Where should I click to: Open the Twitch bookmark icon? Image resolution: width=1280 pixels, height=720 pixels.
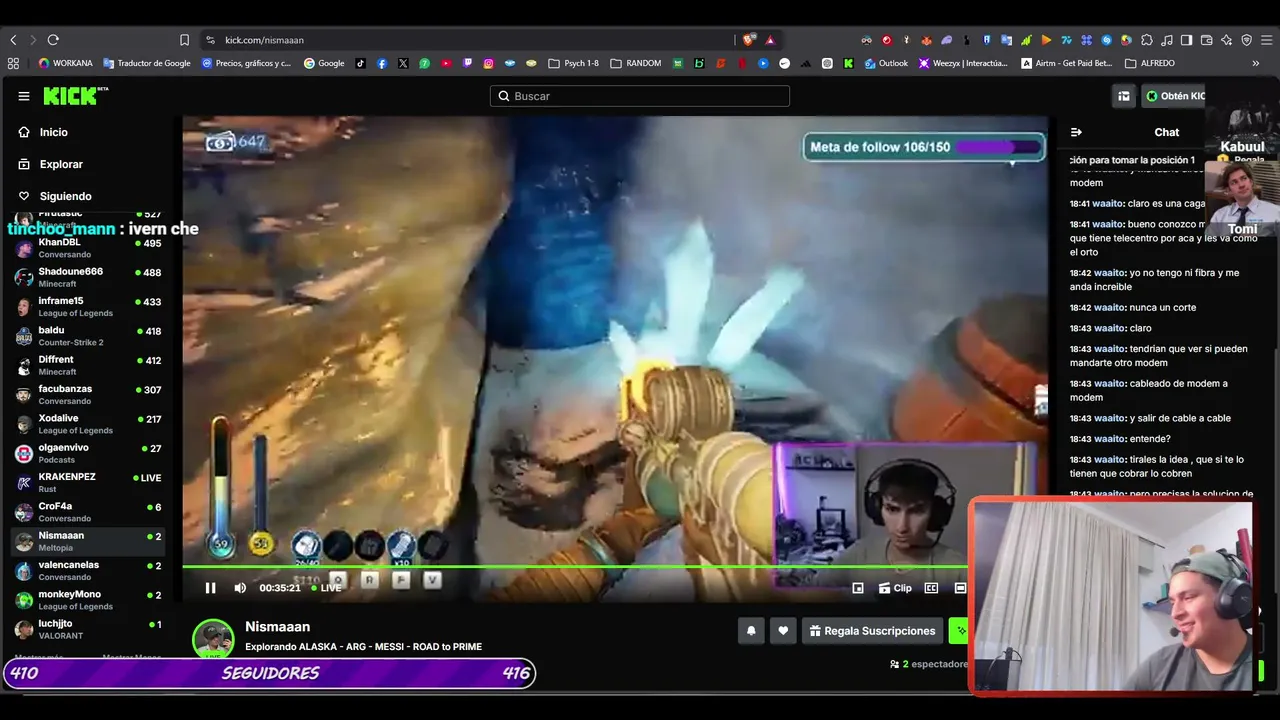coord(467,63)
